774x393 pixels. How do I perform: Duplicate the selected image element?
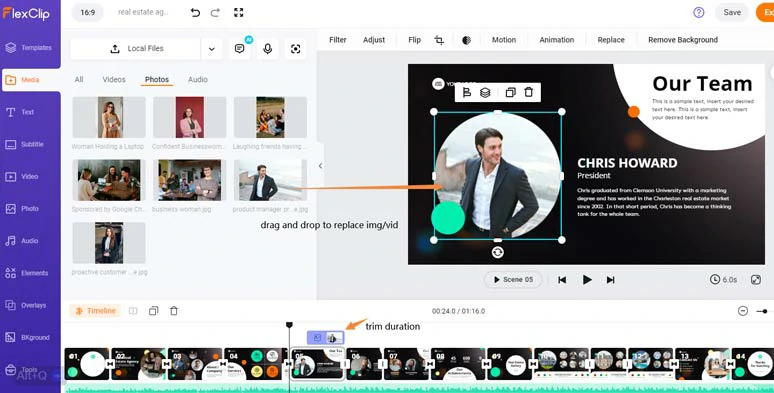pos(510,92)
